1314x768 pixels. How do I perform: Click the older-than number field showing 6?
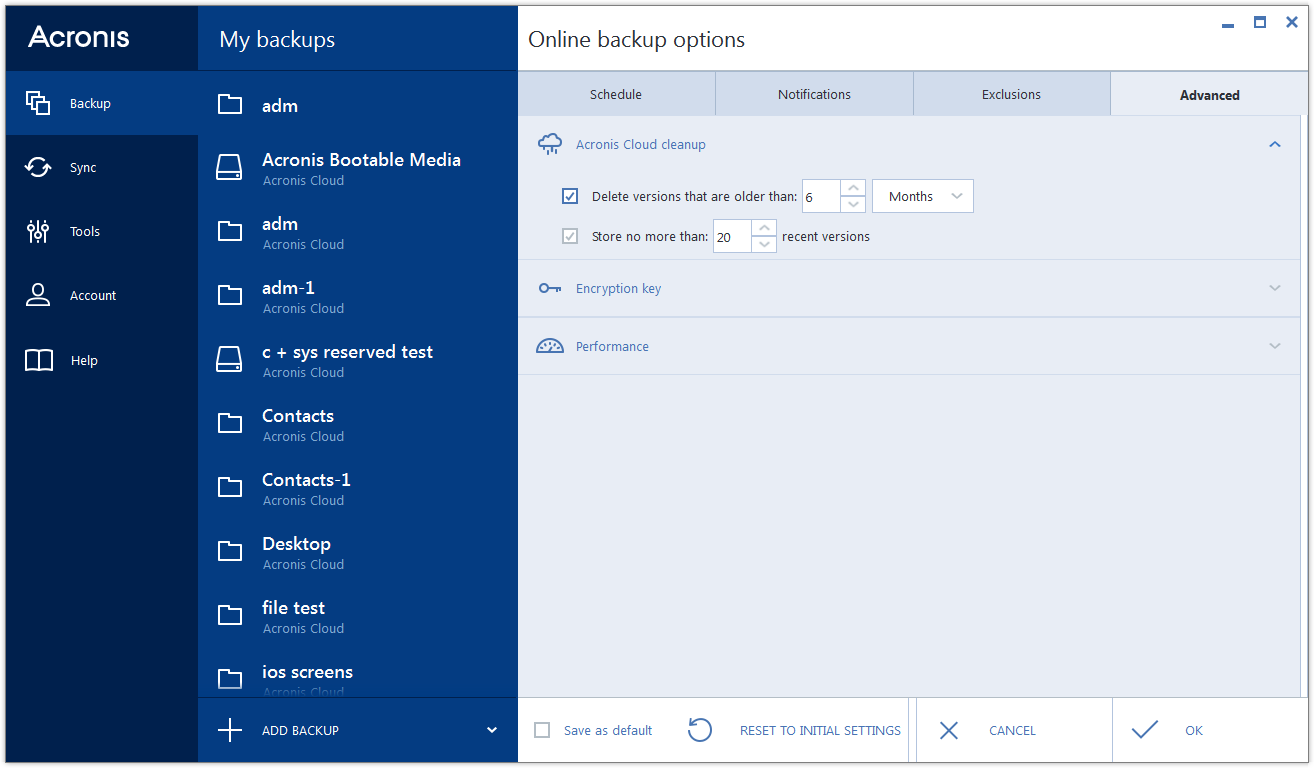click(x=821, y=196)
